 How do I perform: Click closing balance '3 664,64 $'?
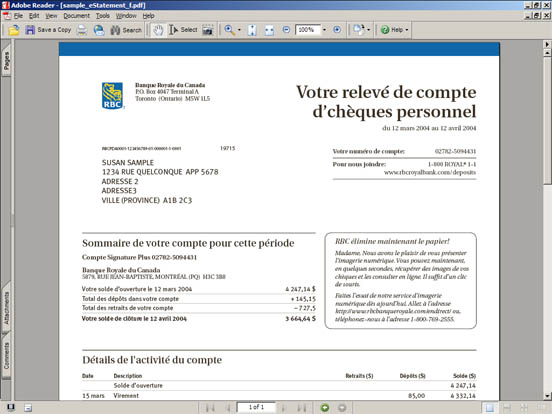tap(300, 319)
